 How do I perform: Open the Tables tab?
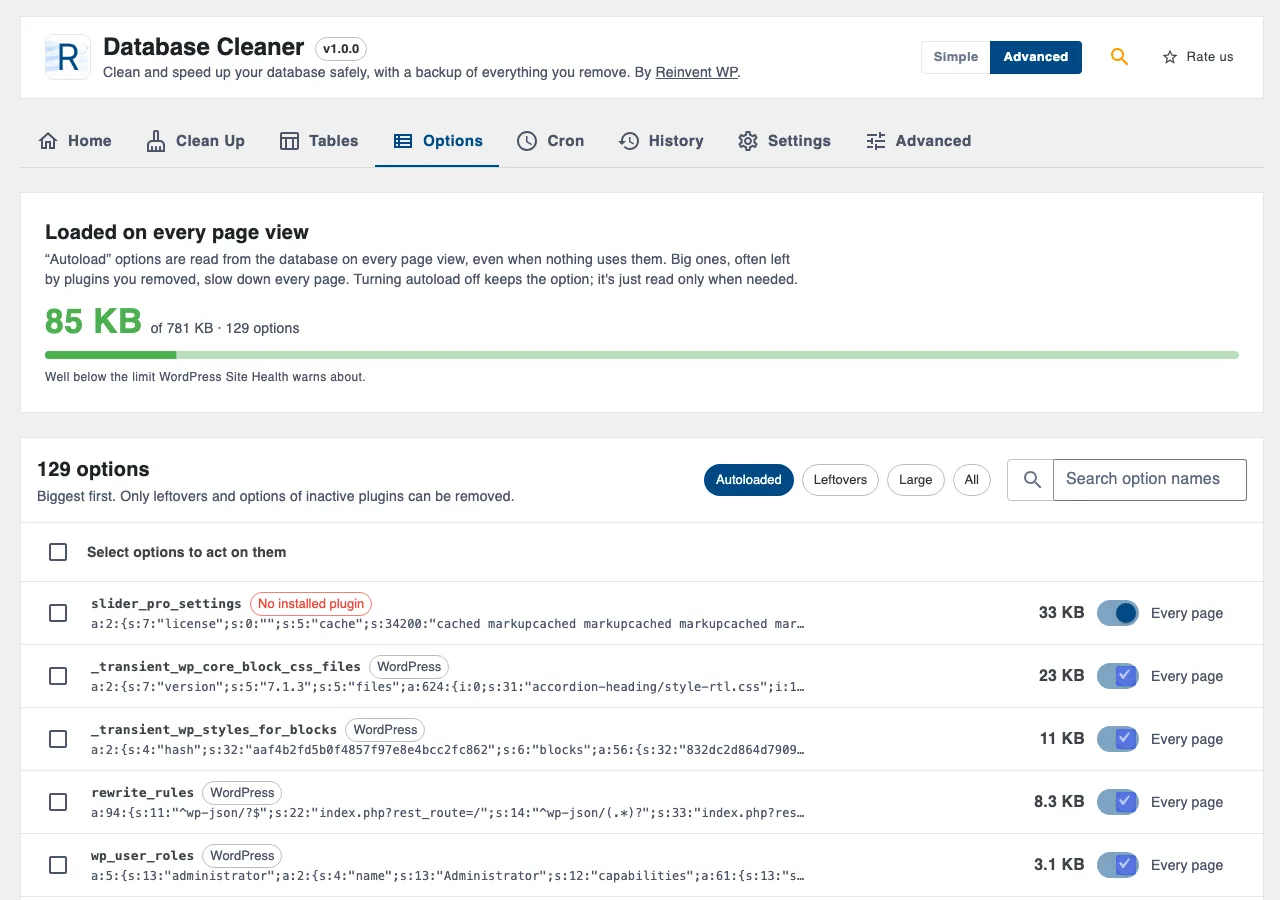coord(319,141)
